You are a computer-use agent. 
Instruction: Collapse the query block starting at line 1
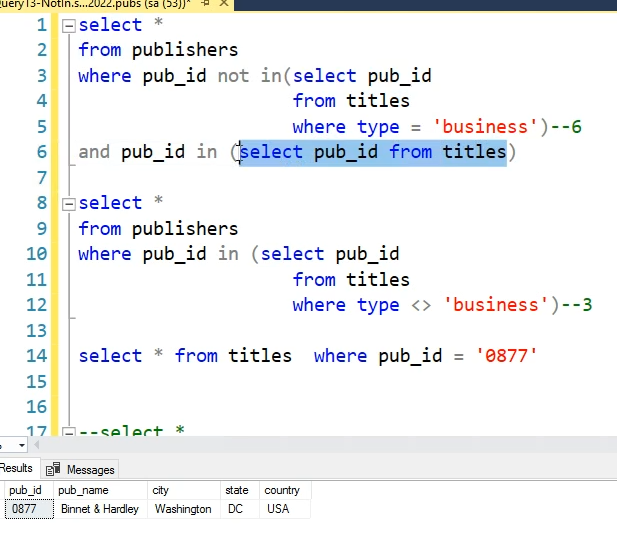(68, 26)
